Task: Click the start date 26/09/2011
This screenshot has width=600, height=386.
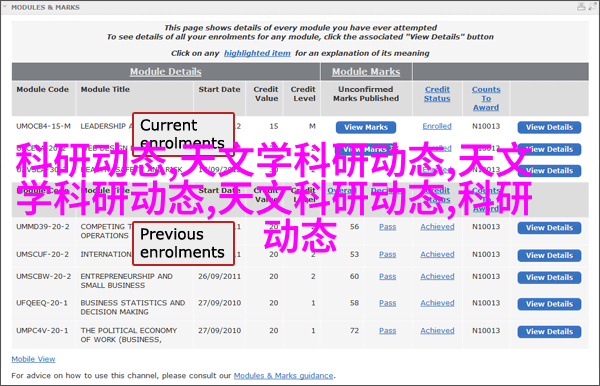Action: click(x=220, y=276)
